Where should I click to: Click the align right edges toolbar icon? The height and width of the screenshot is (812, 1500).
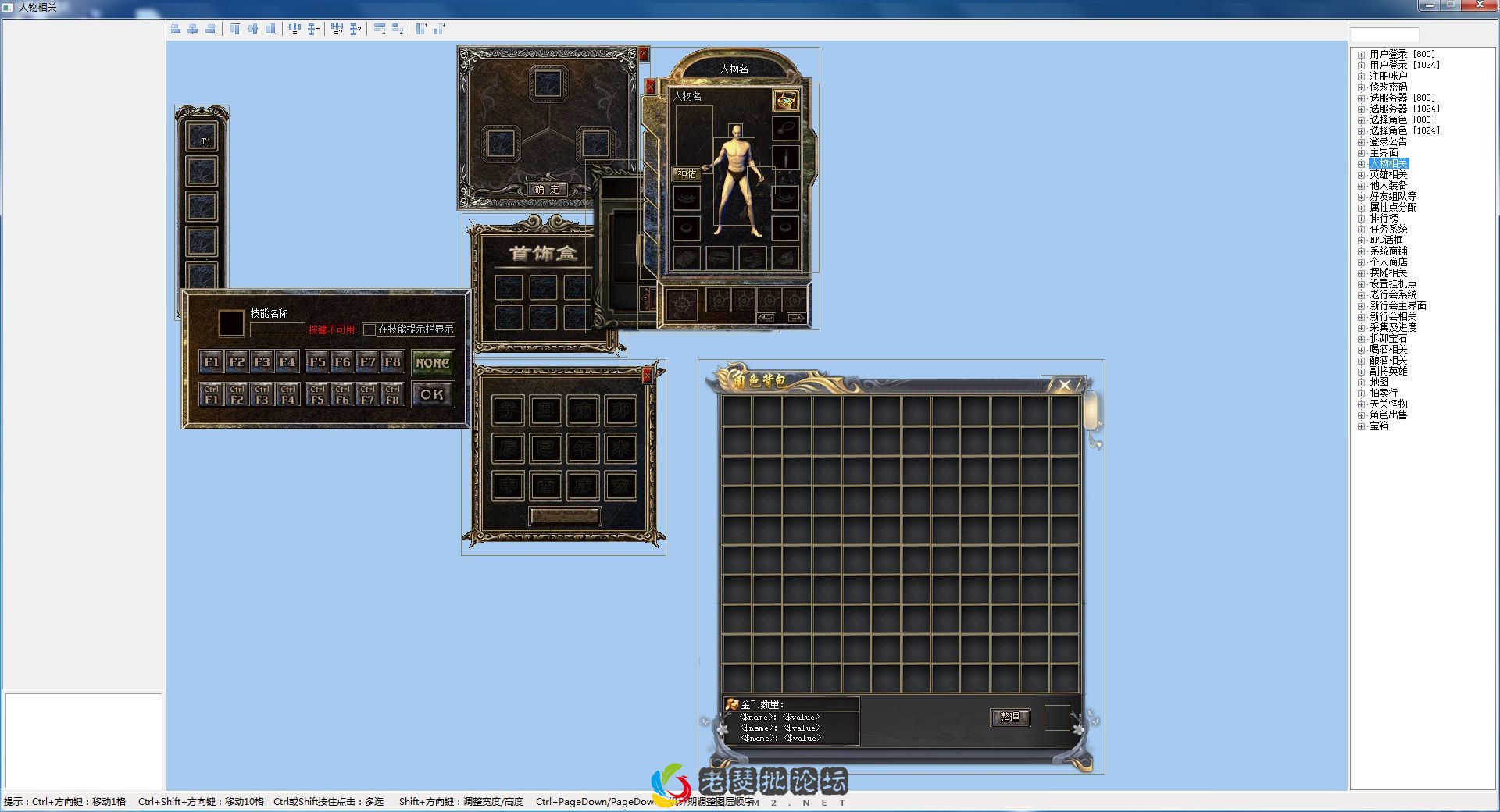click(211, 29)
